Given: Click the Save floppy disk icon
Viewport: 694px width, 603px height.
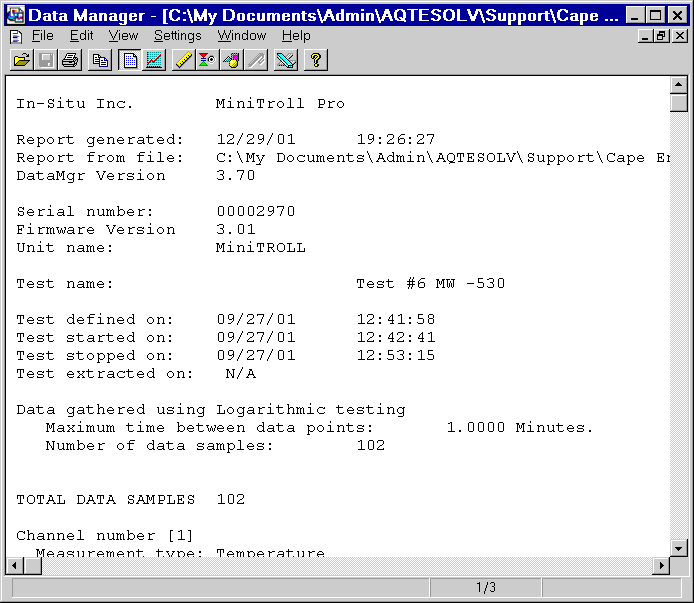Looking at the screenshot, I should point(46,60).
